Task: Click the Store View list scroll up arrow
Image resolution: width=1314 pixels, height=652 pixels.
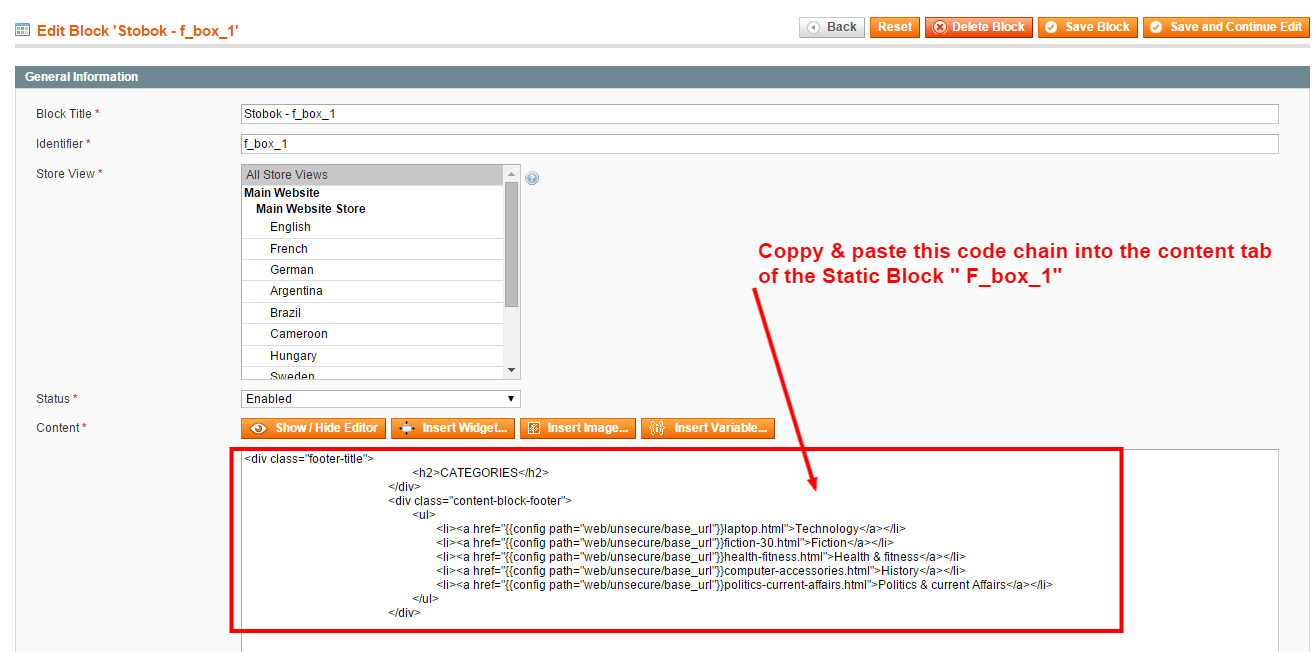Action: coord(512,173)
